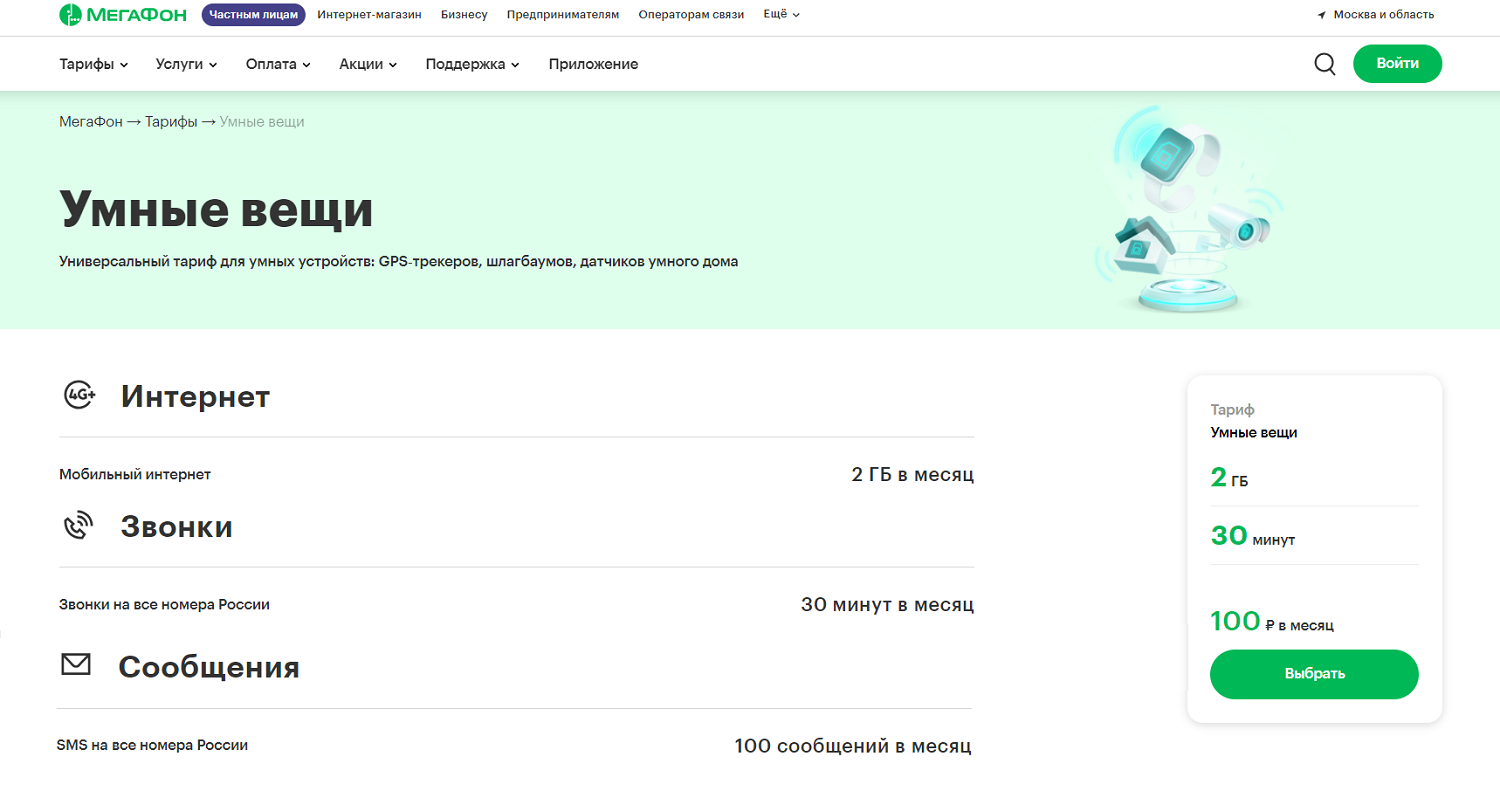1500x791 pixels.
Task: Click the 30 минут в месяц value
Action: [x=887, y=605]
